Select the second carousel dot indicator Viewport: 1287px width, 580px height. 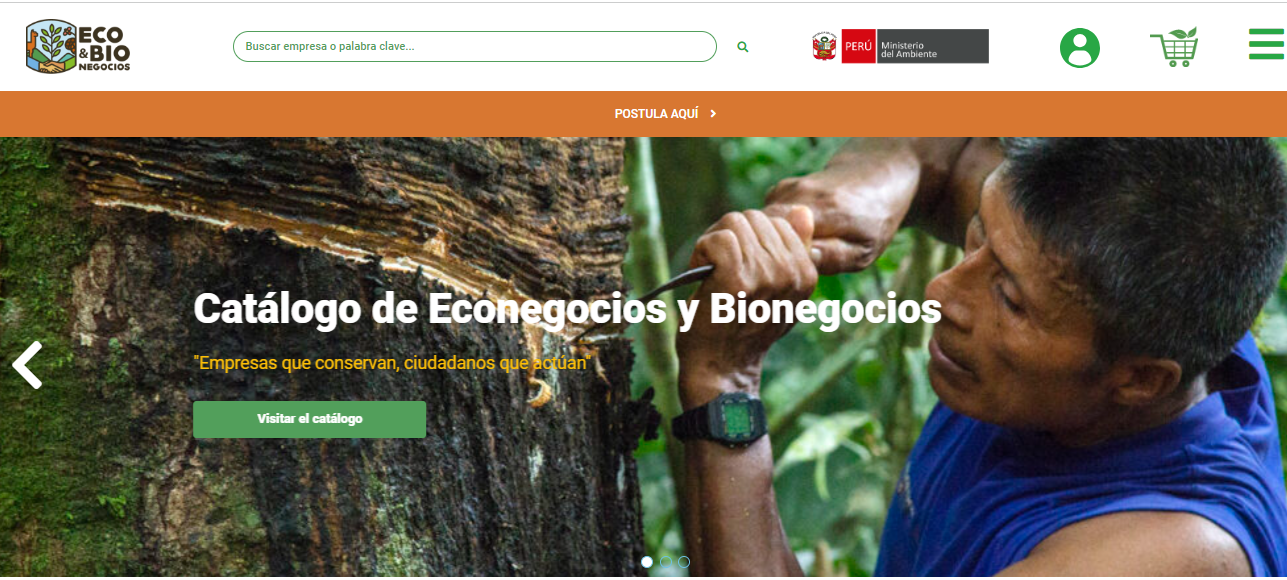(665, 562)
